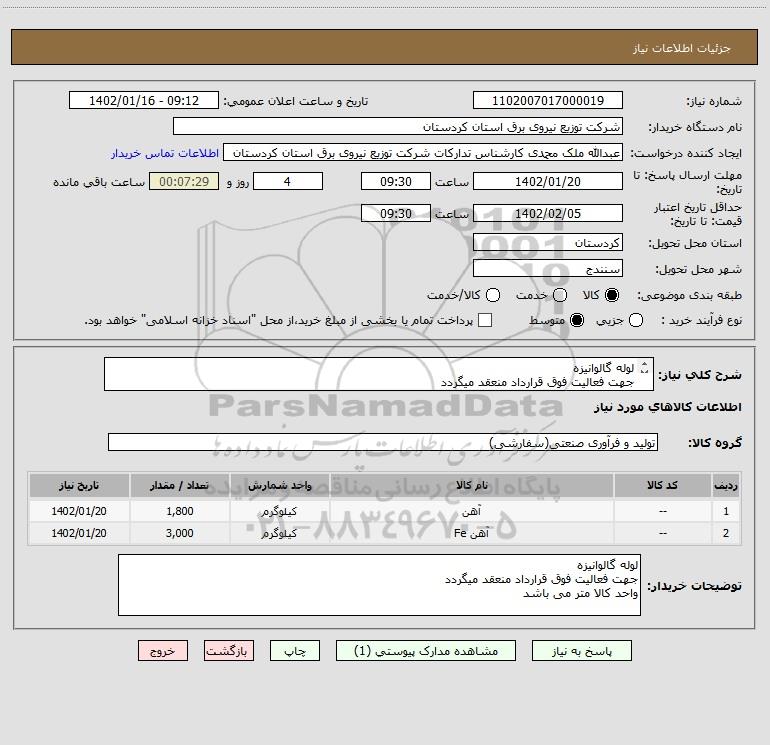This screenshot has width=770, height=745.
Task: Click the request creator field عبدالله ملک محمدی
Action: [x=423, y=152]
